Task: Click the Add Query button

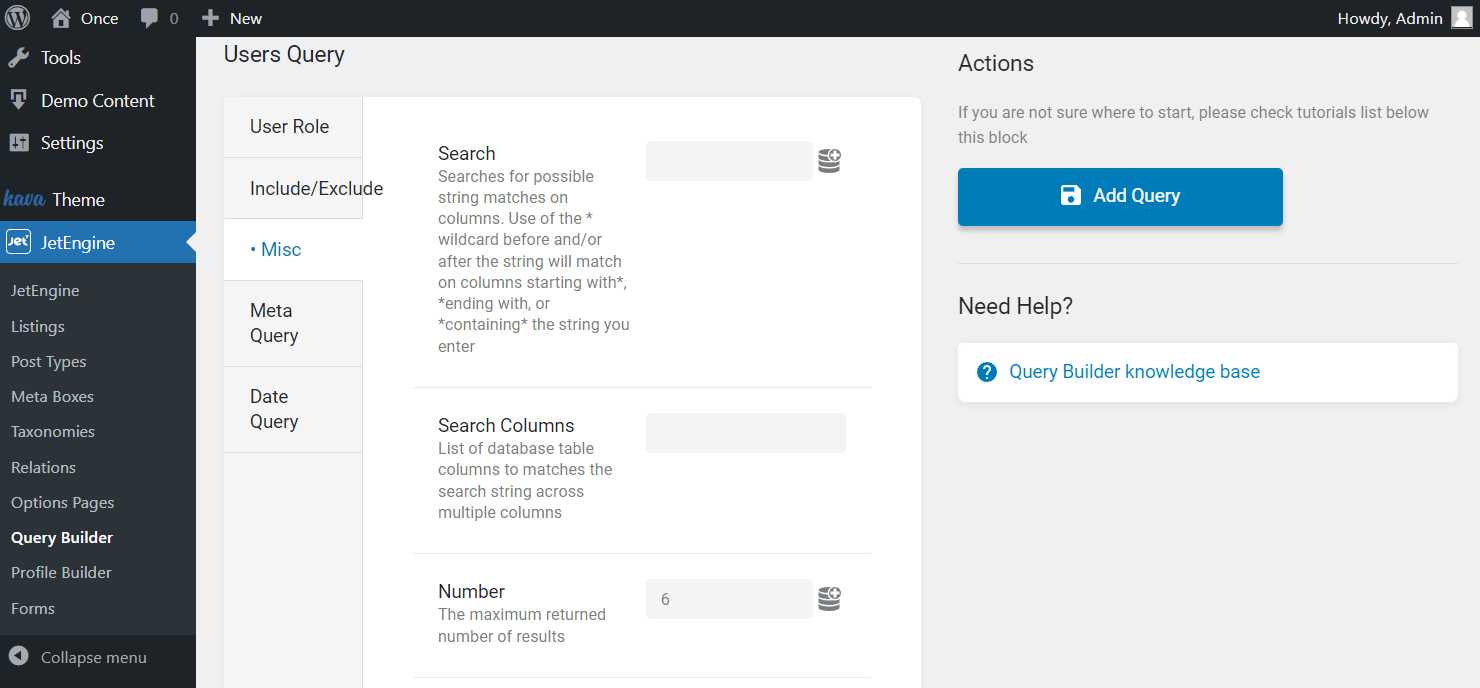Action: pyautogui.click(x=1120, y=197)
